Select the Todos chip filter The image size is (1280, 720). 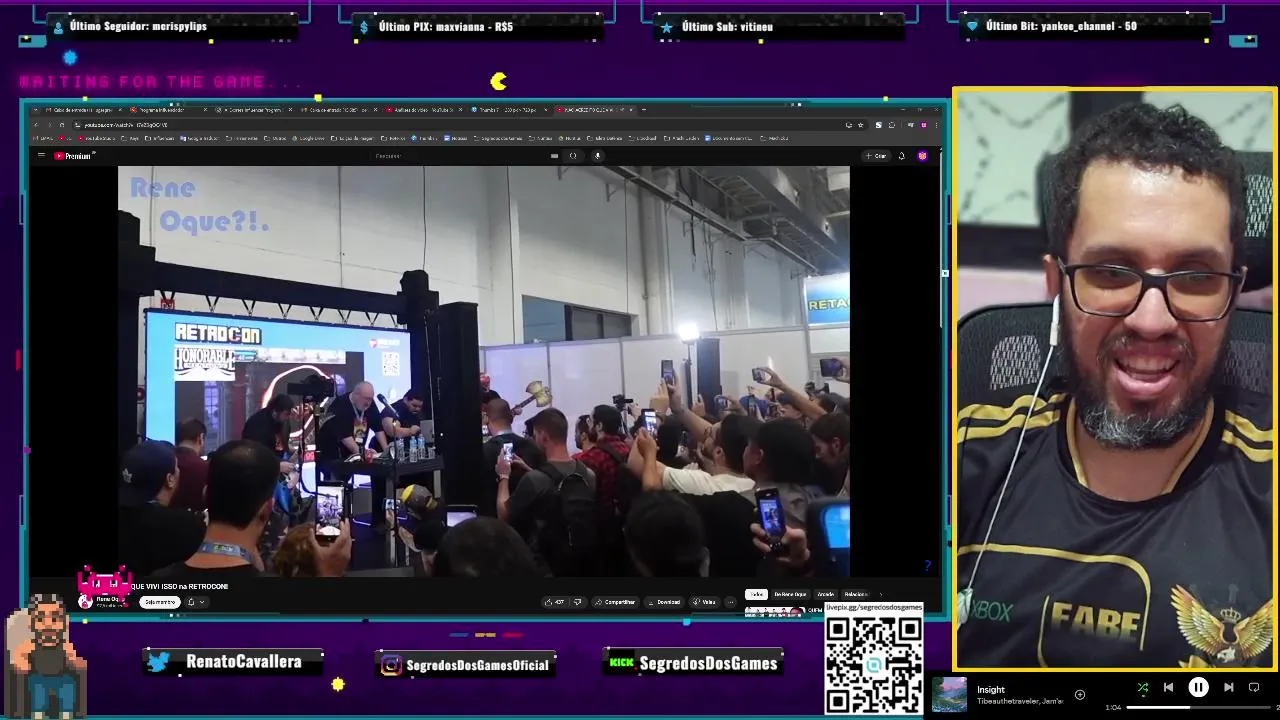click(756, 594)
